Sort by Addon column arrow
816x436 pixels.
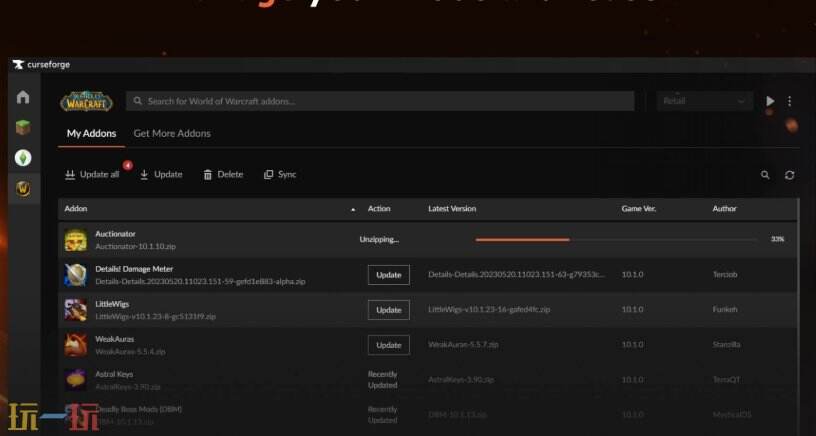pos(353,209)
